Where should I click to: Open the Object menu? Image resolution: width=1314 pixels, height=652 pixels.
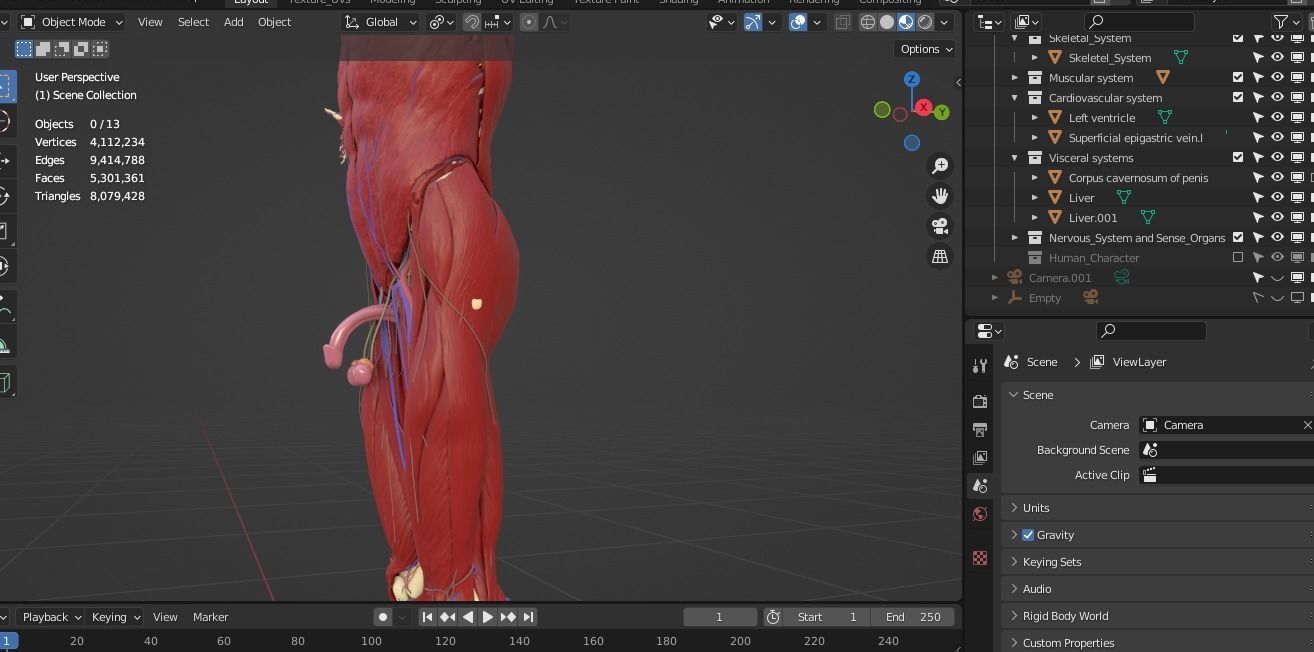coord(274,22)
